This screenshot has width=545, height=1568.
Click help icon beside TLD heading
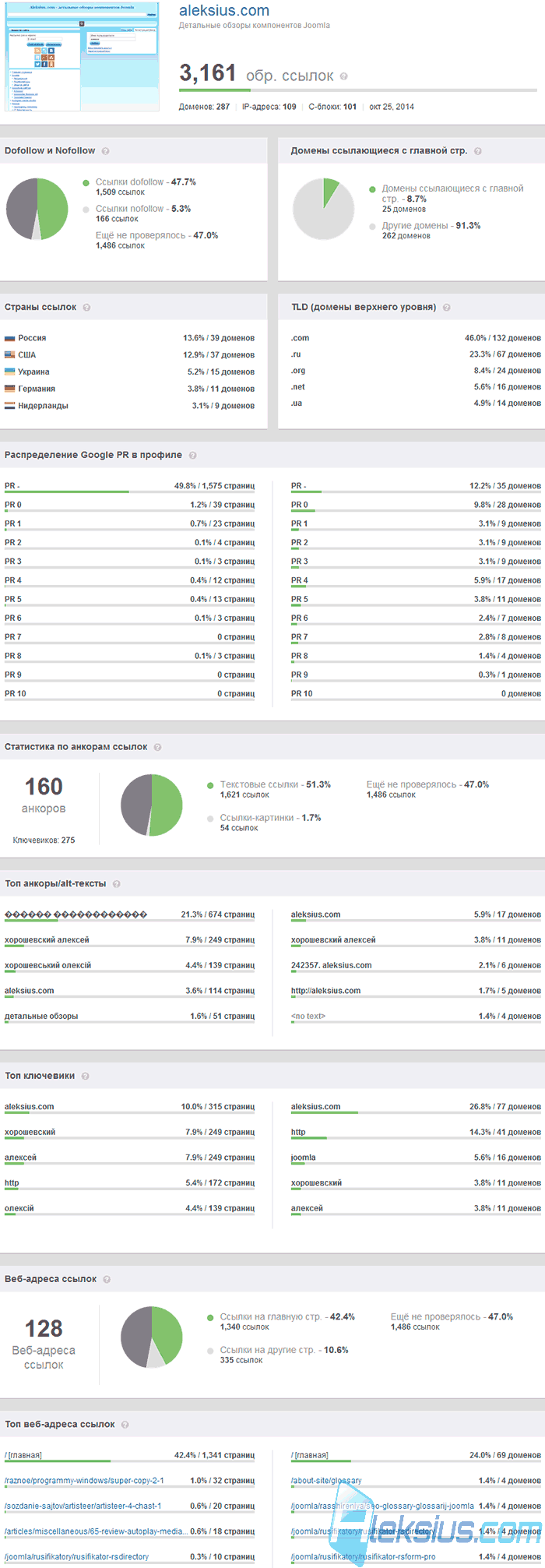click(x=446, y=308)
